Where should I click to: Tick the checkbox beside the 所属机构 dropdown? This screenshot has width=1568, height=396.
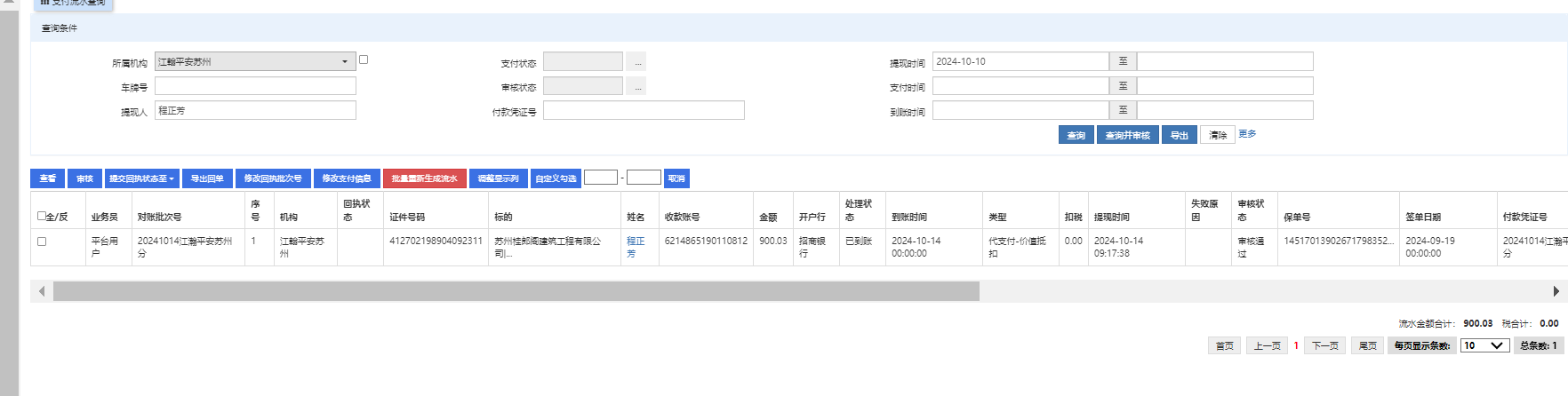[364, 59]
